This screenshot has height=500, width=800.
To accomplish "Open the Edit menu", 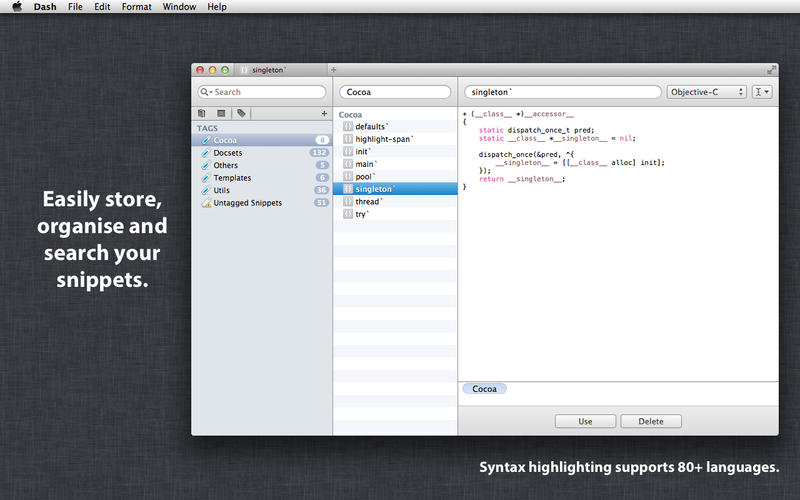I will (102, 7).
